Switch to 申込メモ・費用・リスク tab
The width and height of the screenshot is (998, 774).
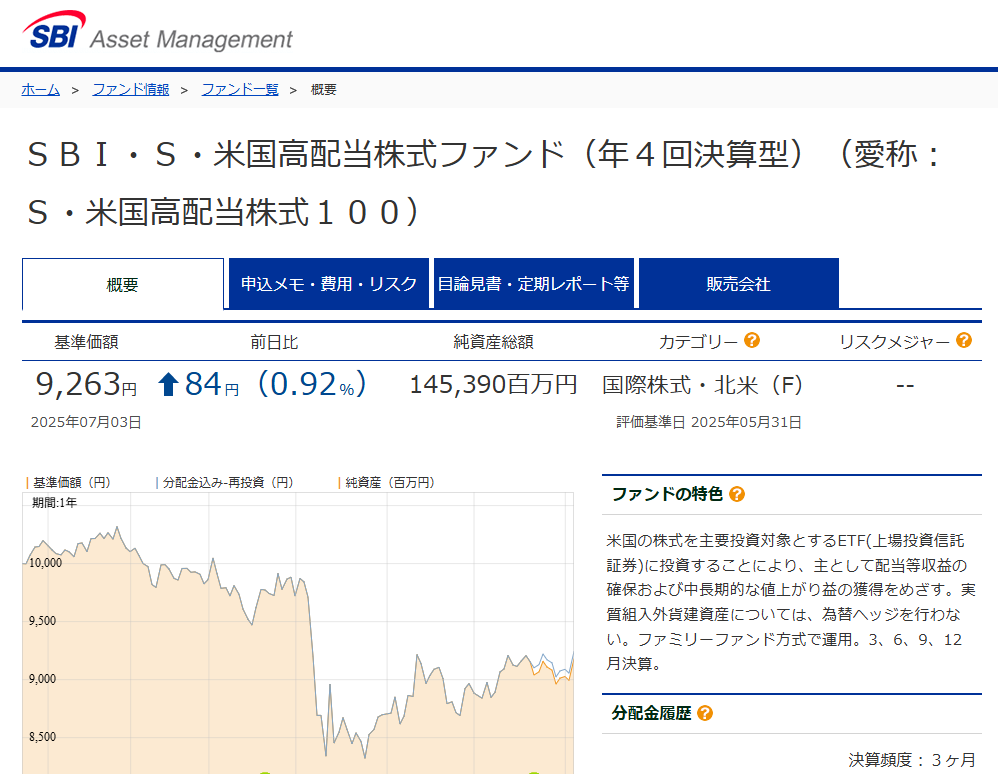point(329,284)
